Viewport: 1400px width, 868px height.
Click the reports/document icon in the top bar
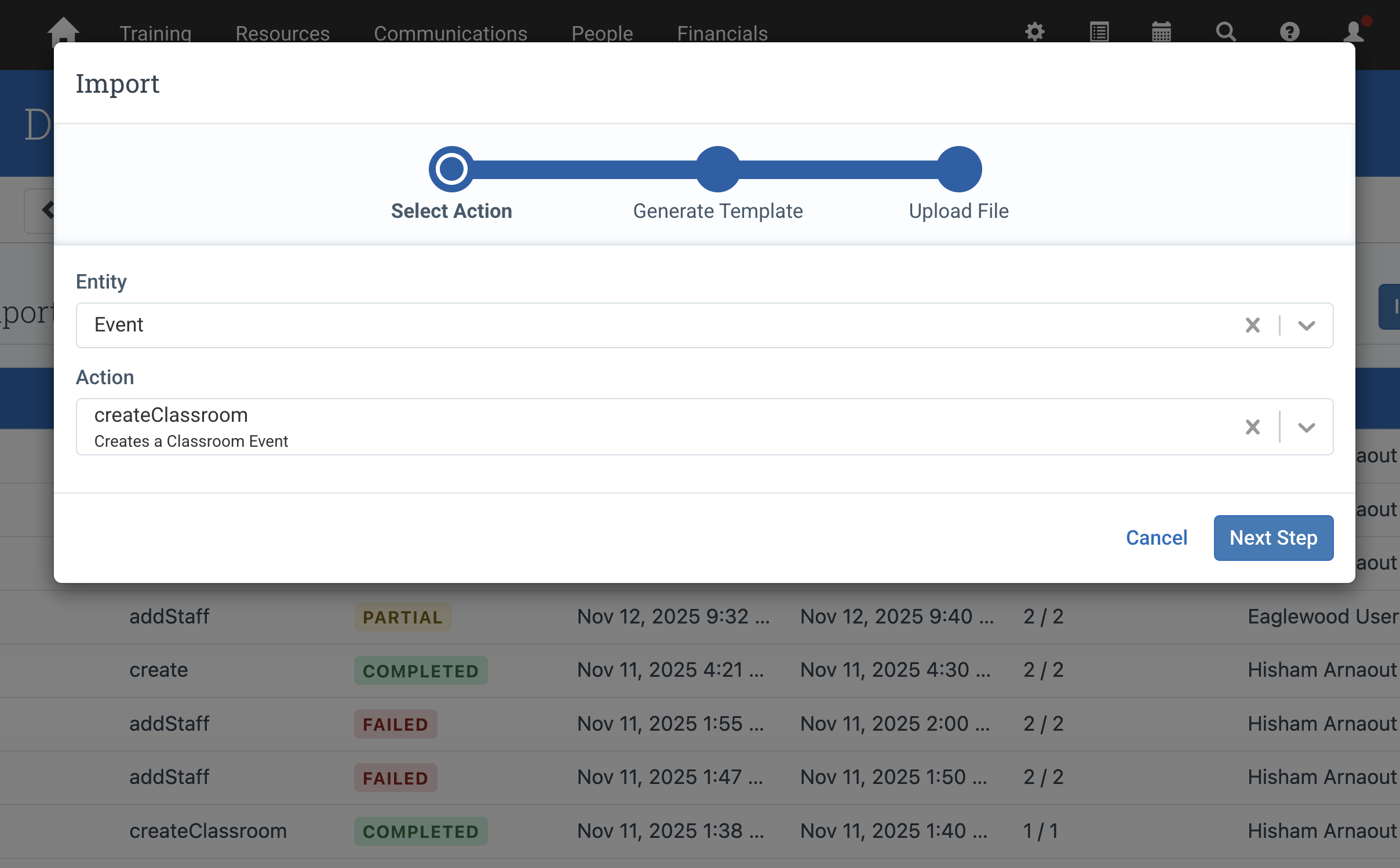click(1099, 32)
